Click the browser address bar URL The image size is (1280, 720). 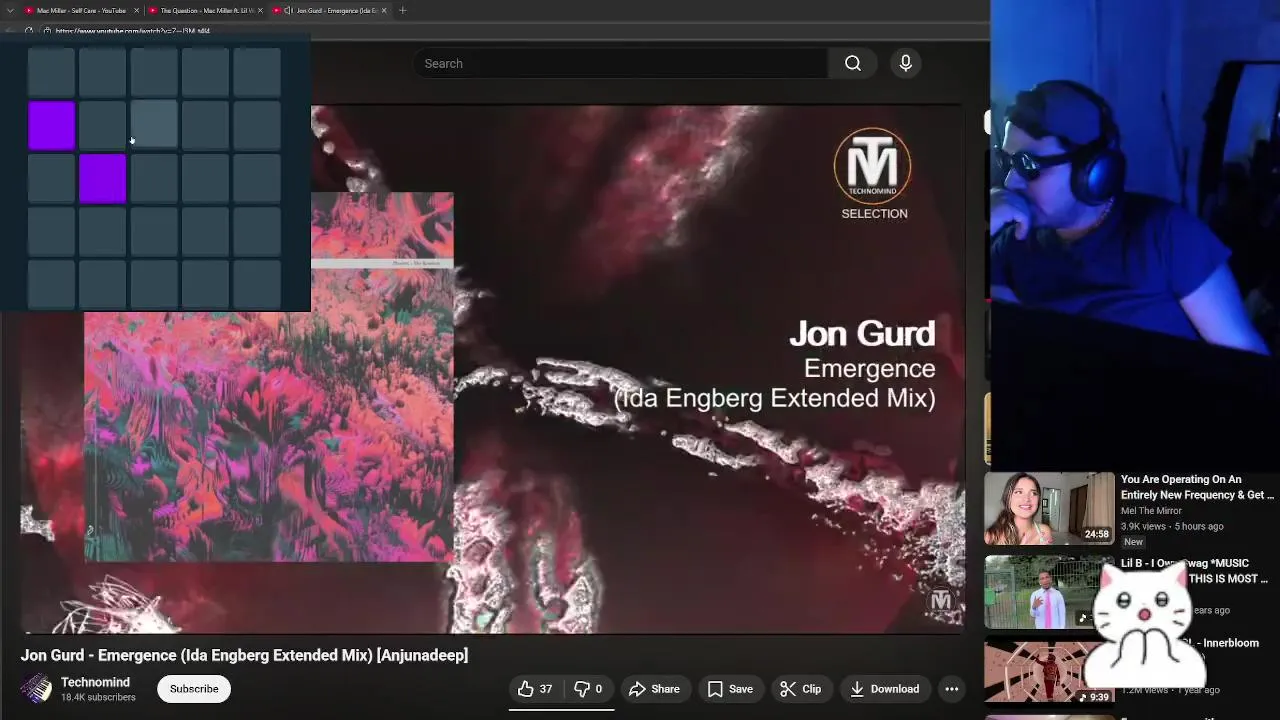pyautogui.click(x=132, y=31)
